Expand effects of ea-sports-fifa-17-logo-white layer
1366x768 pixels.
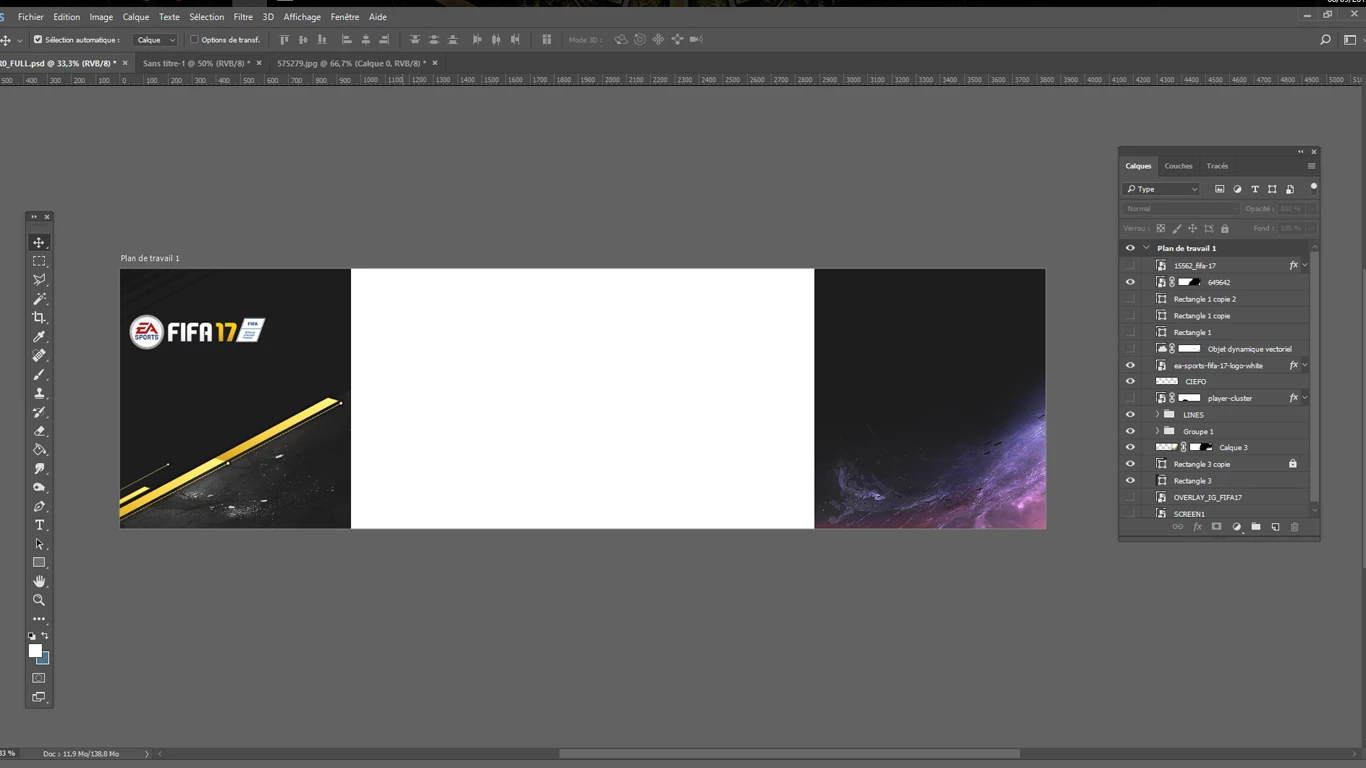1304,365
